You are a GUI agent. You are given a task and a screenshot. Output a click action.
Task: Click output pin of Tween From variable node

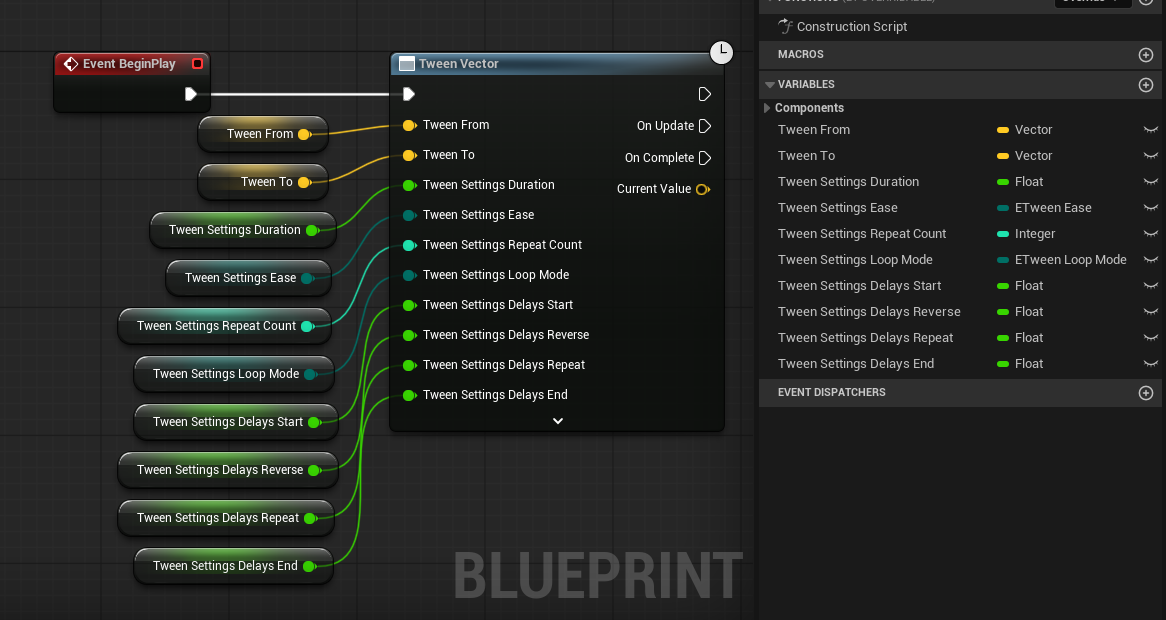304,134
